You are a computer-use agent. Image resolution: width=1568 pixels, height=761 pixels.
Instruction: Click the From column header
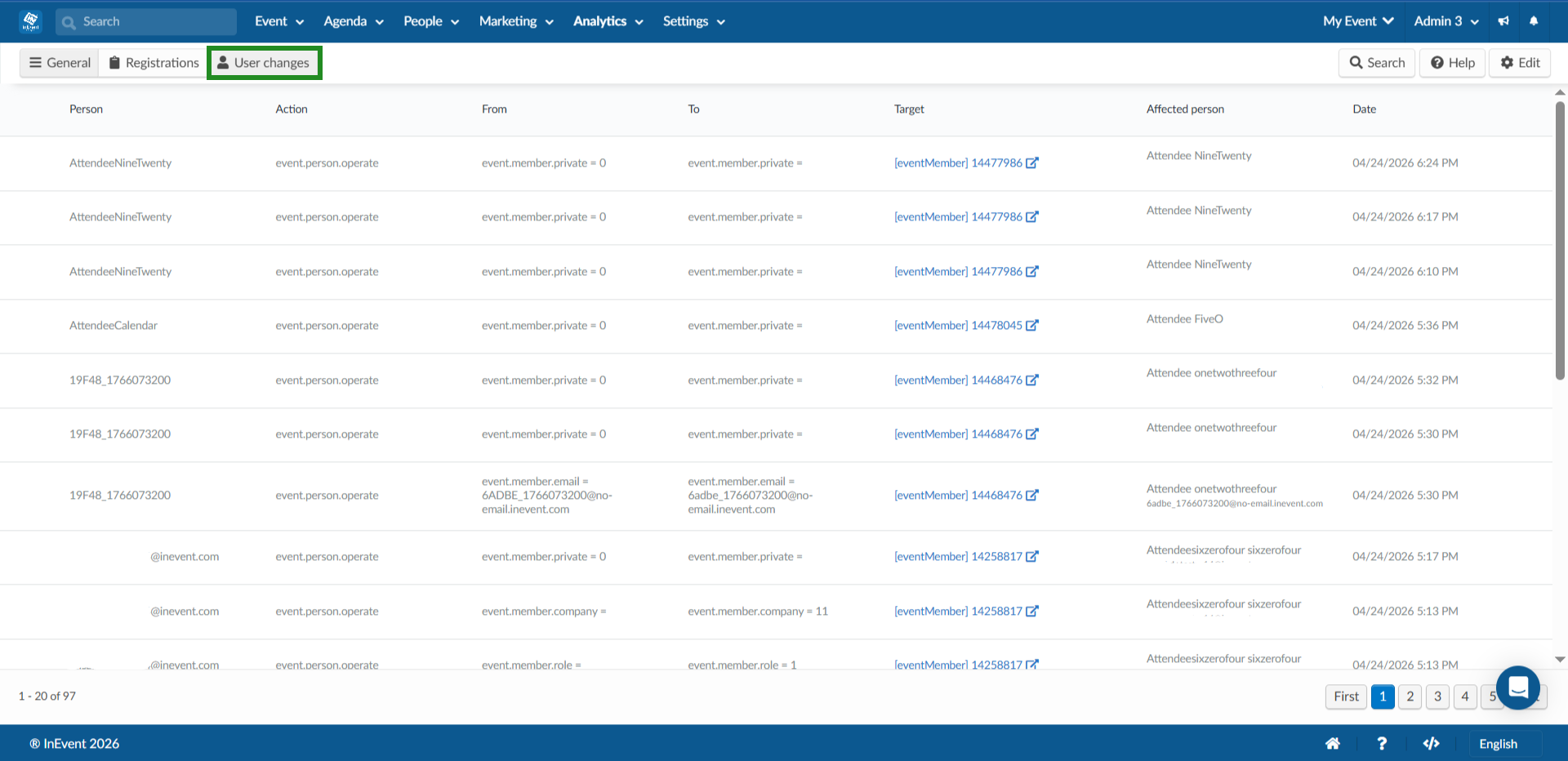[494, 109]
